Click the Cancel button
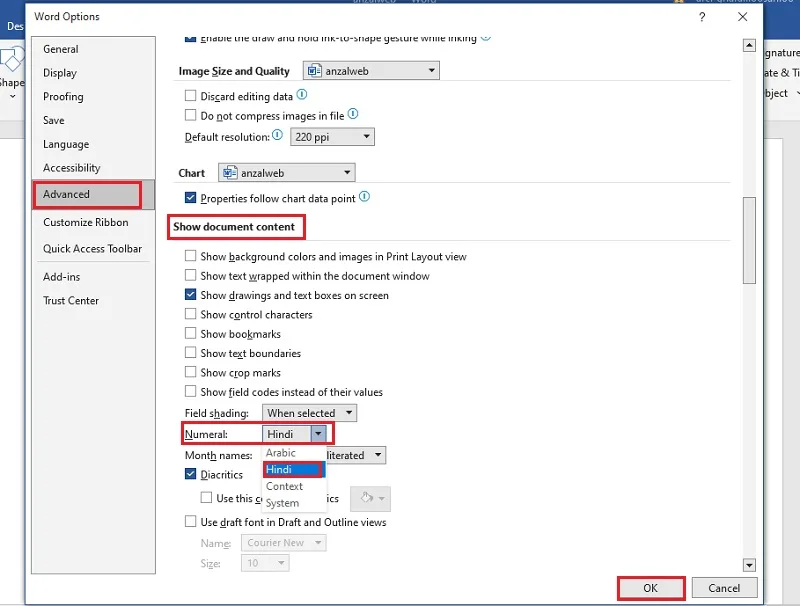The width and height of the screenshot is (800, 606). click(724, 588)
